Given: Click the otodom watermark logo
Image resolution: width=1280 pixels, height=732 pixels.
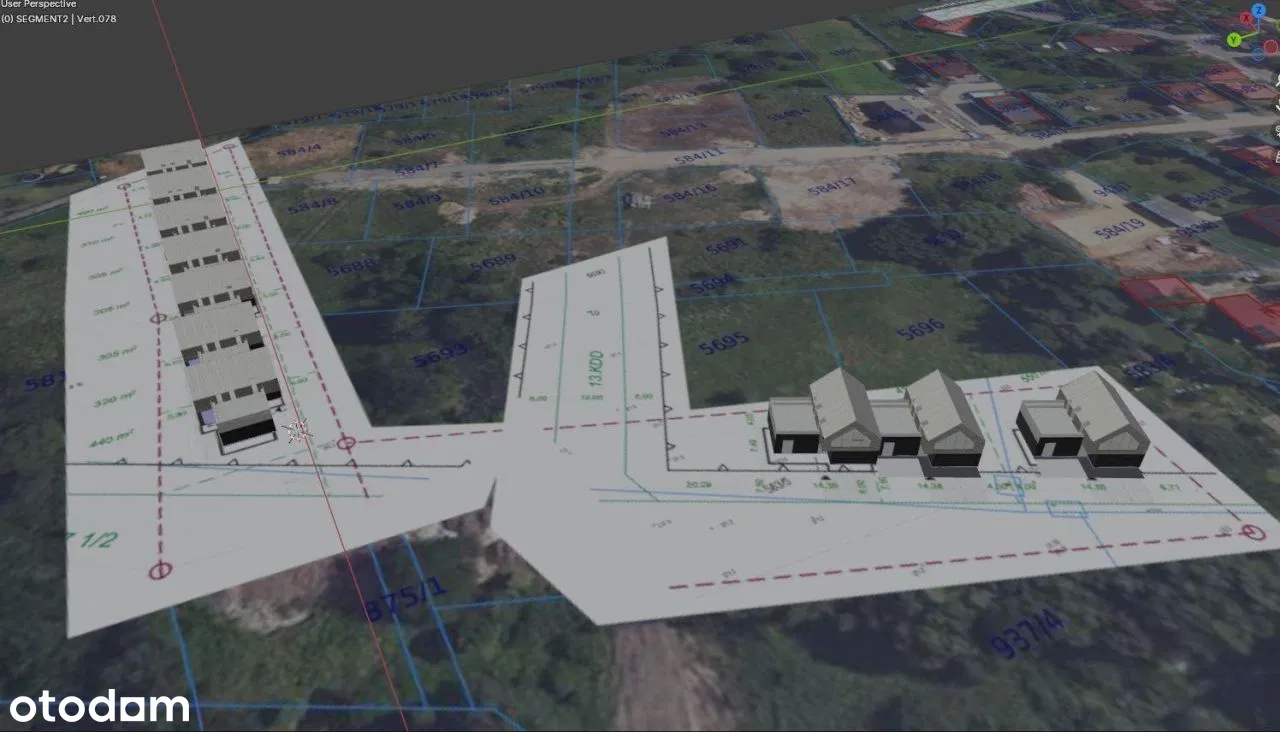Looking at the screenshot, I should 99,705.
